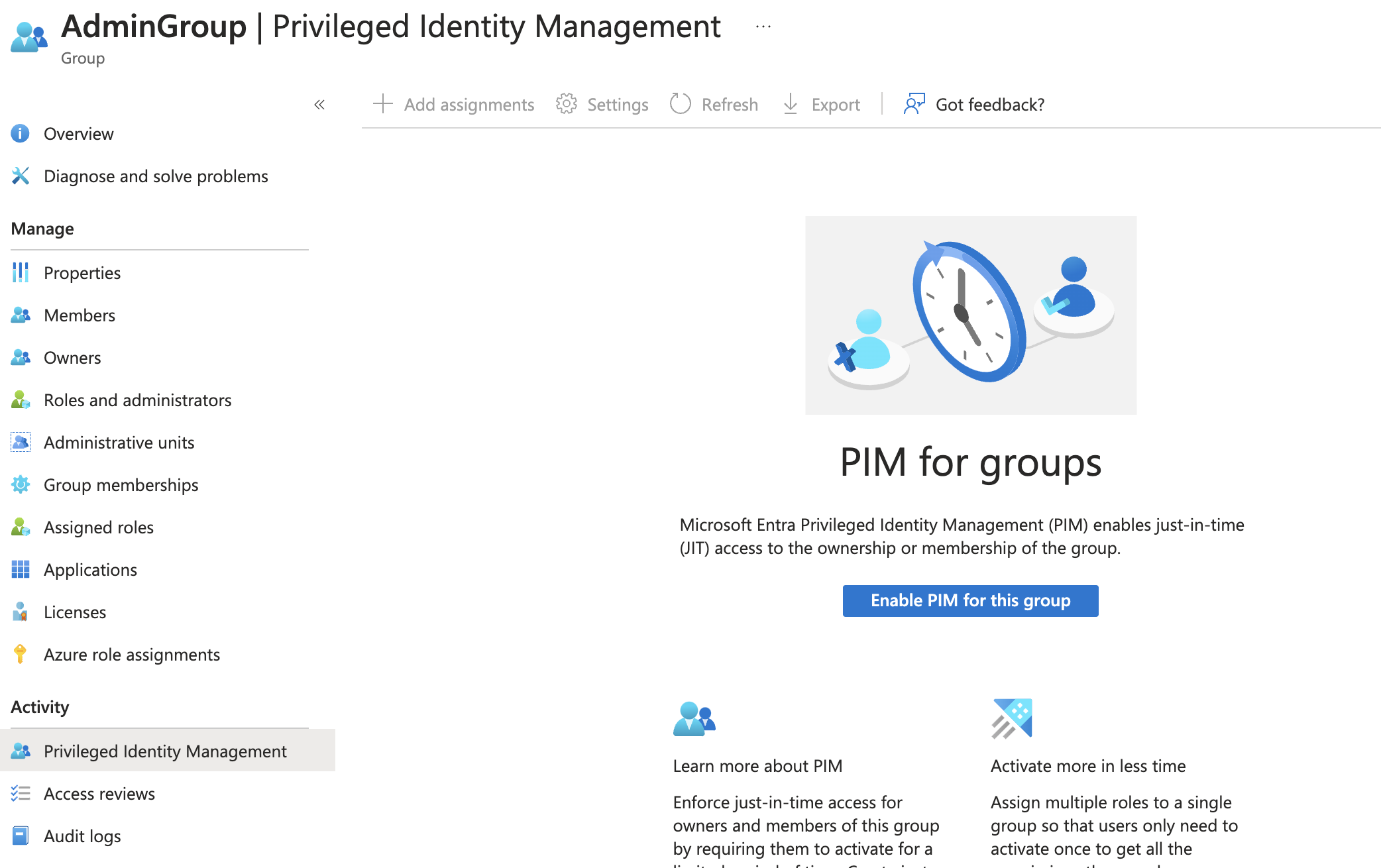The image size is (1381, 868).
Task: Click the Applications grid icon
Action: tap(21, 570)
